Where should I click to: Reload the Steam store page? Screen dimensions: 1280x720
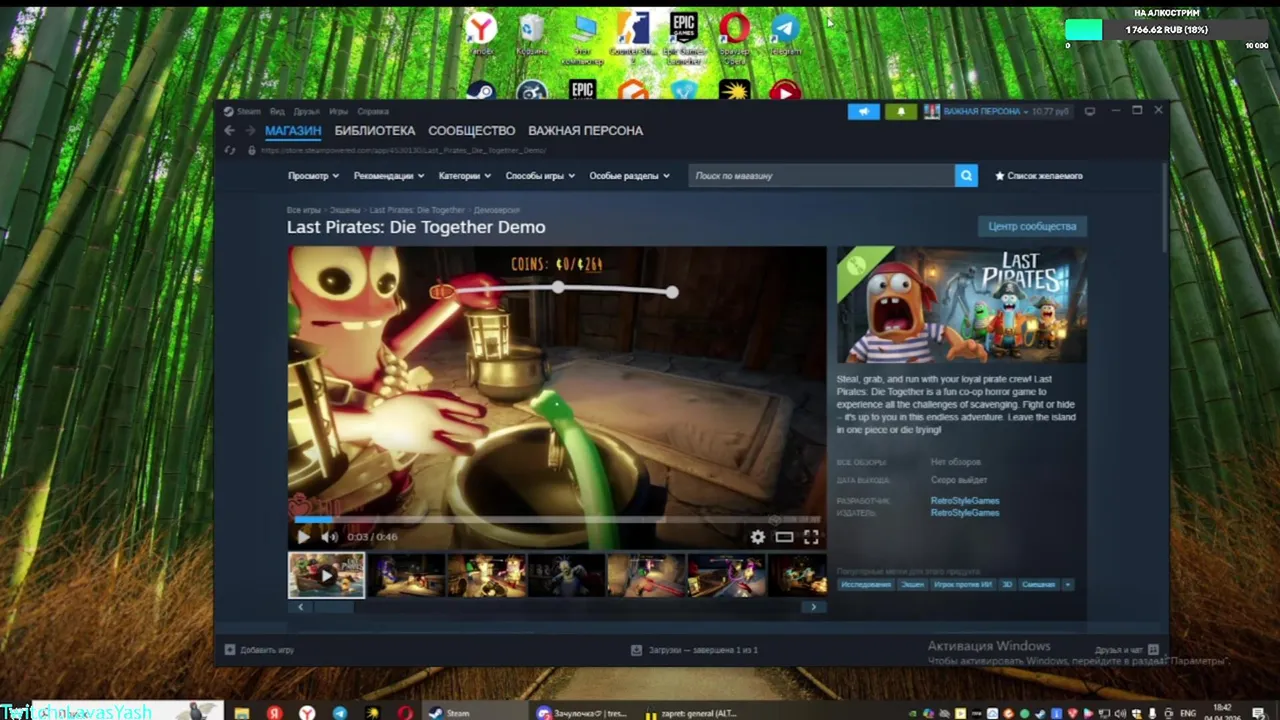click(x=229, y=150)
